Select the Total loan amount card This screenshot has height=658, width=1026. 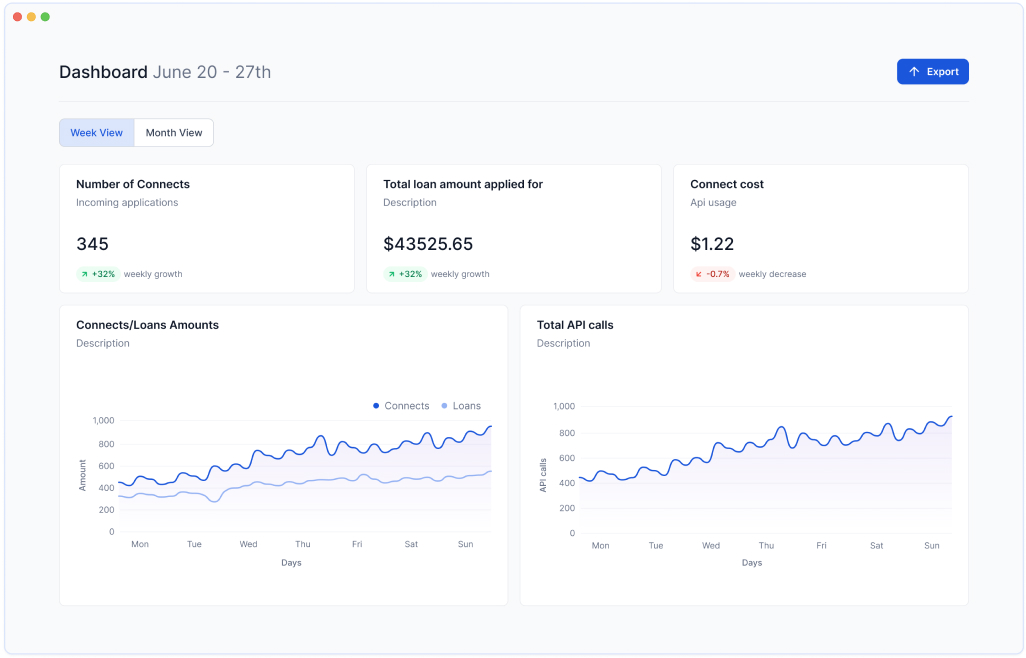click(513, 229)
